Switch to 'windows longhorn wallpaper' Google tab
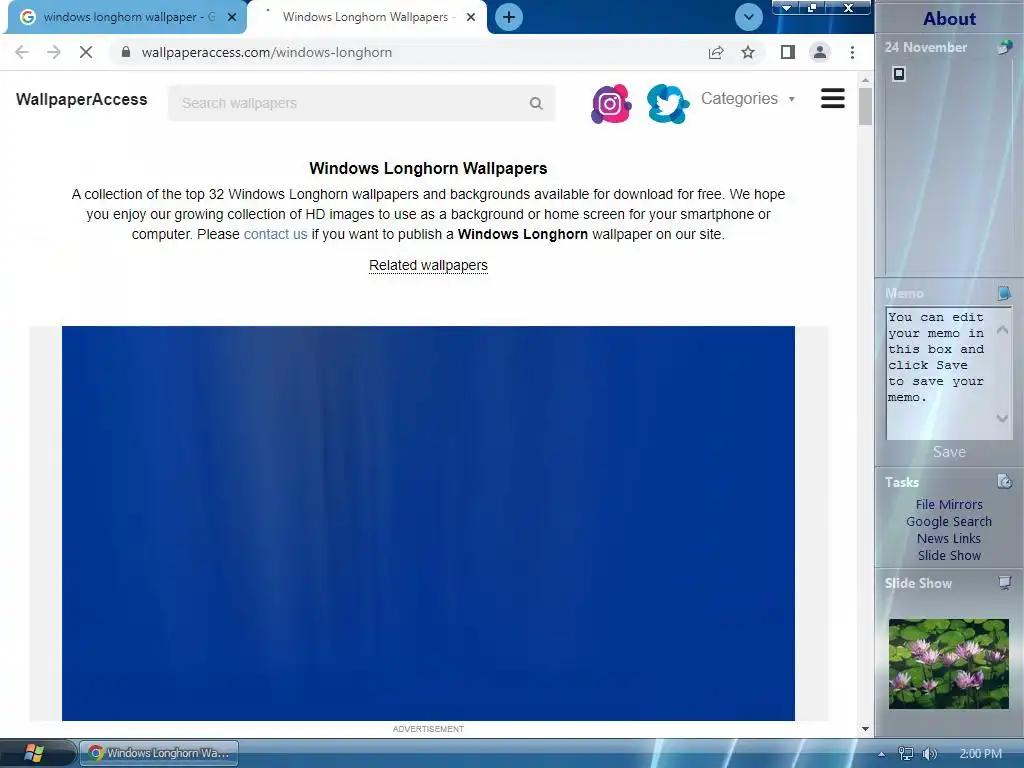The width and height of the screenshot is (1024, 768). click(127, 17)
